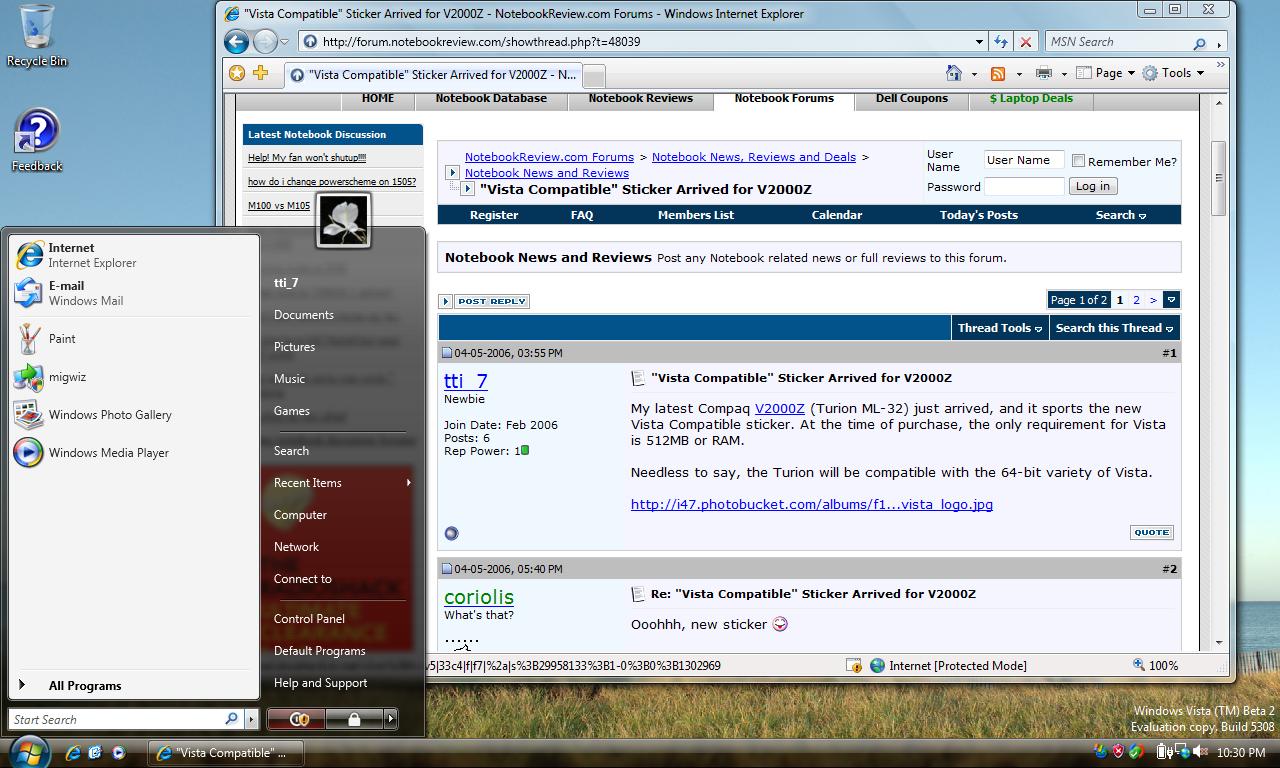The image size is (1280, 768).
Task: Open the address bar history dropdown
Action: click(979, 42)
